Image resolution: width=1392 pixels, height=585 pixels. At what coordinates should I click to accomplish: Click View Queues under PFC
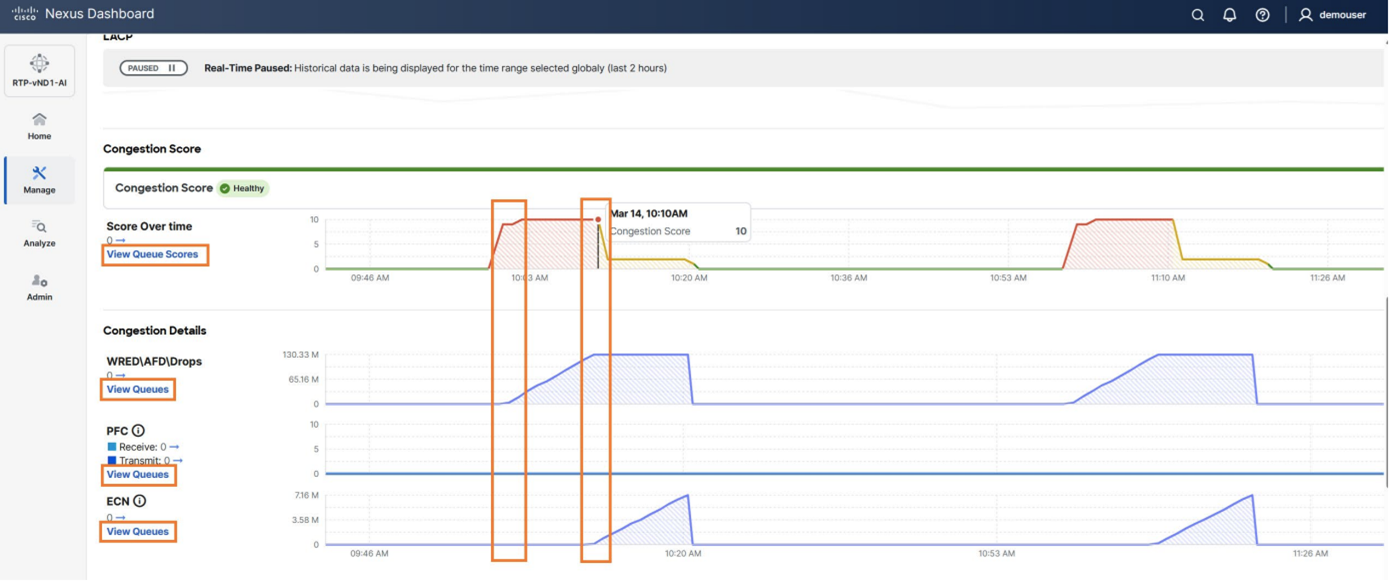coord(138,474)
